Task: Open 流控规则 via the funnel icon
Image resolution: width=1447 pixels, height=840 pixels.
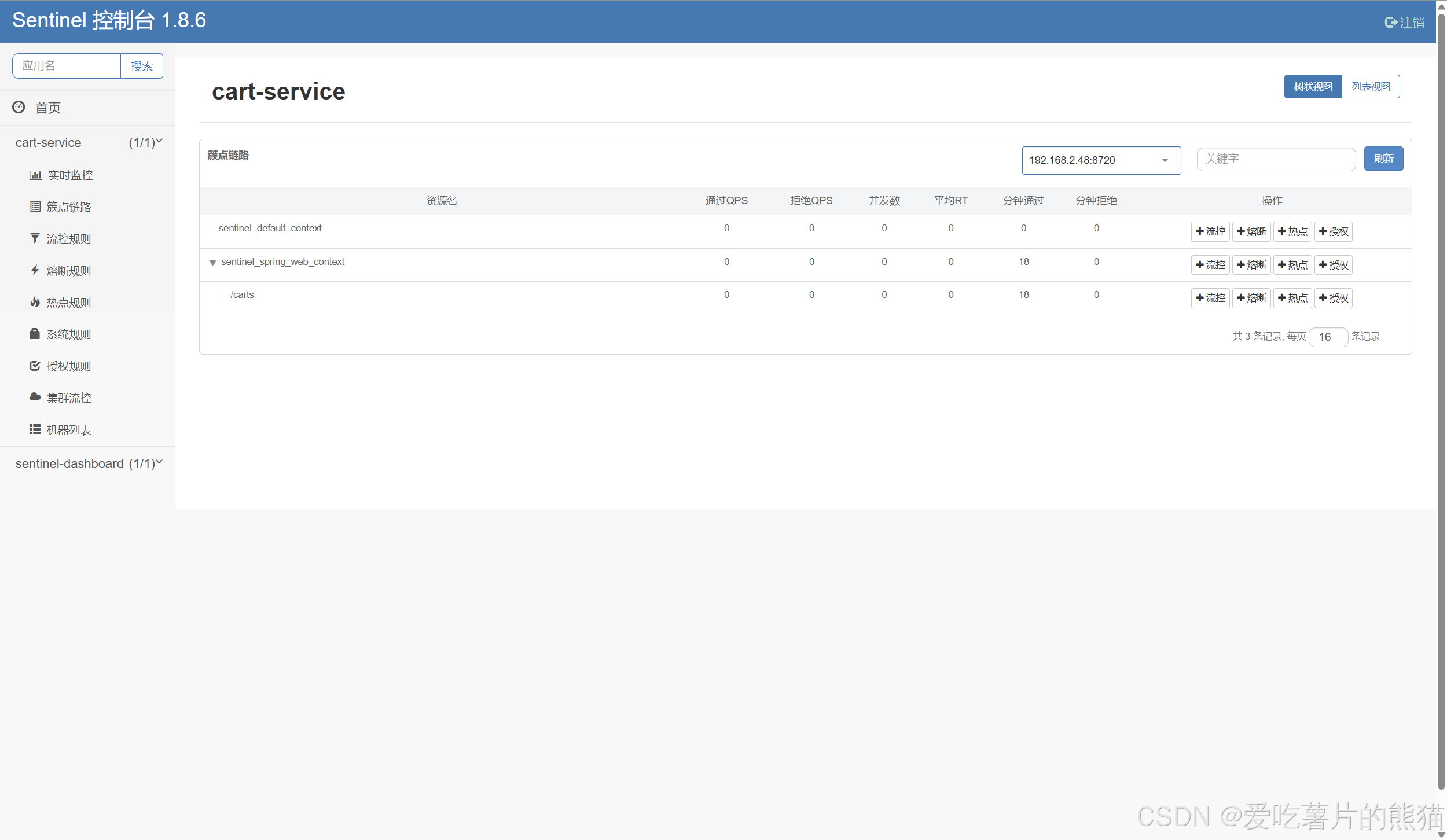Action: click(x=35, y=238)
